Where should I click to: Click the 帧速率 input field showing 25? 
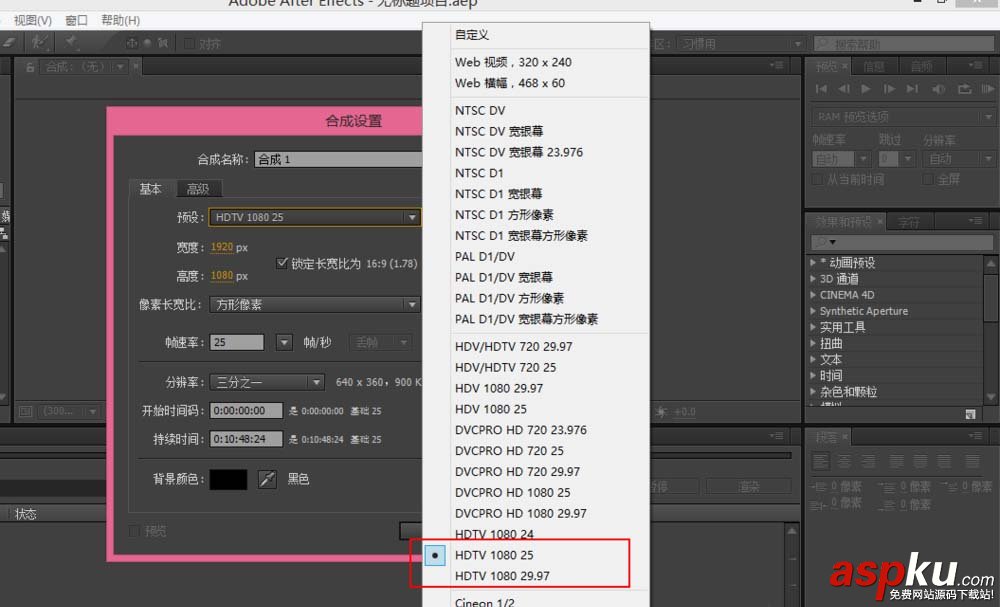tap(237, 342)
